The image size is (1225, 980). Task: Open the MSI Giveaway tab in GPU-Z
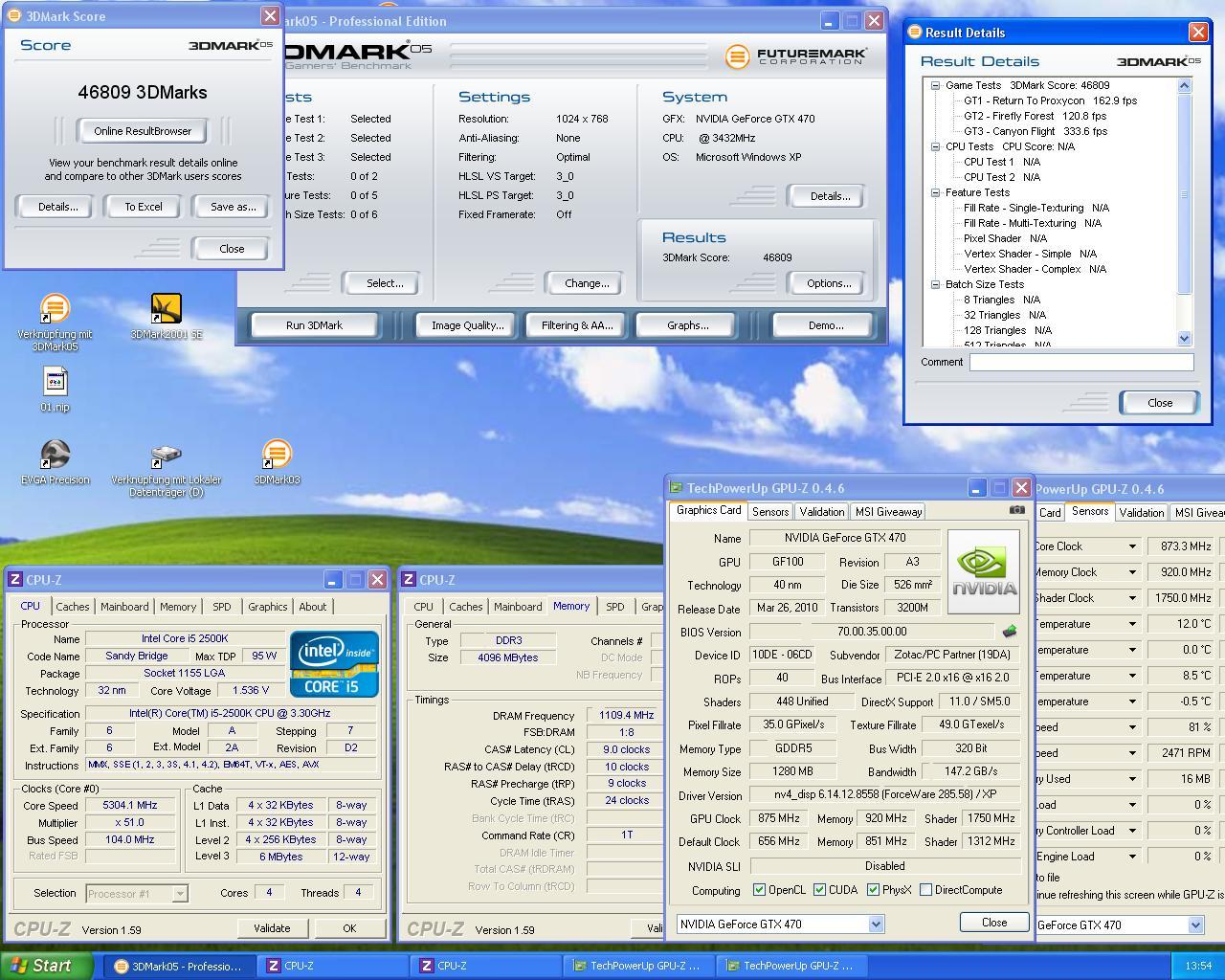(x=888, y=512)
